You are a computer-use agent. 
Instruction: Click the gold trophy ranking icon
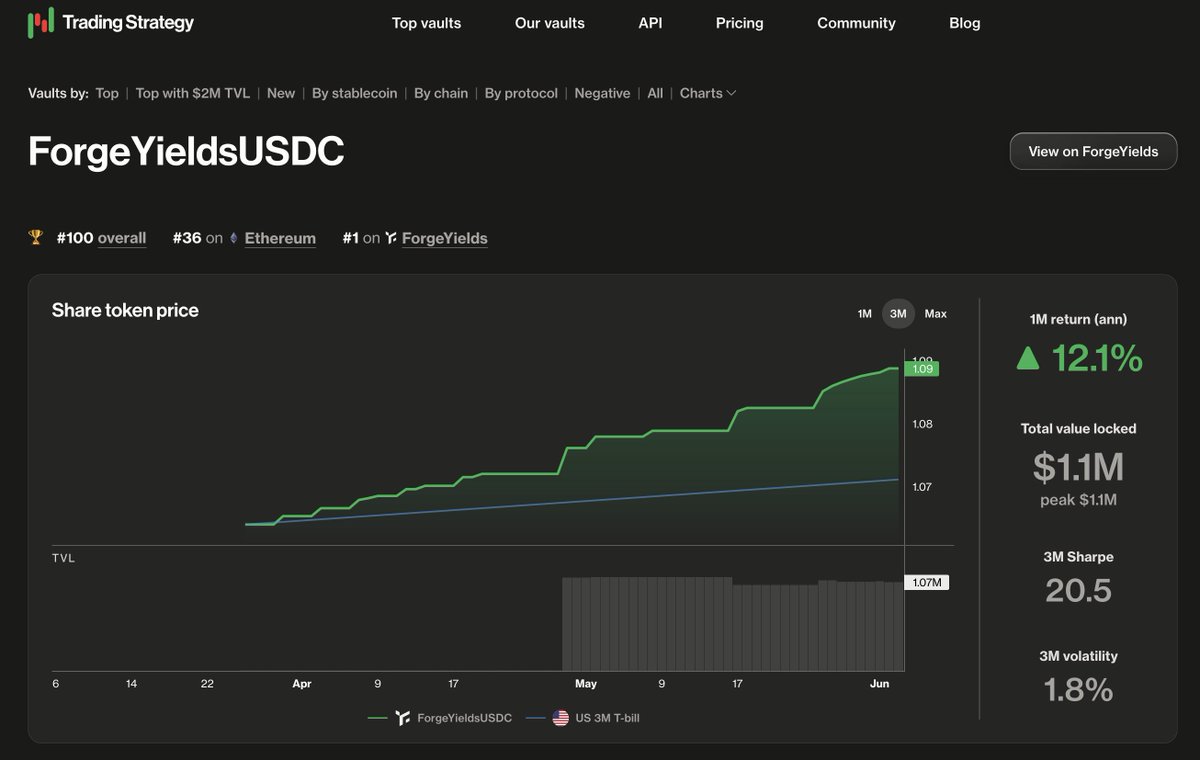click(36, 238)
